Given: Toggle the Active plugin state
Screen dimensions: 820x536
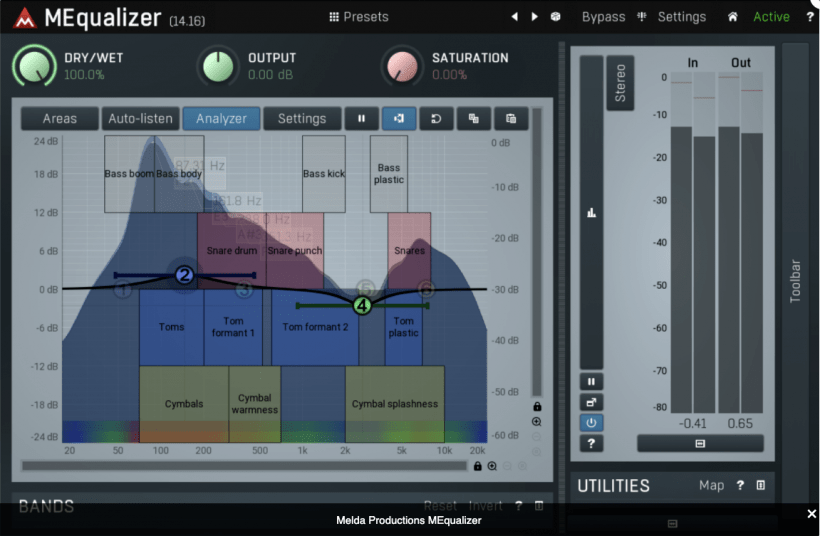Looking at the screenshot, I should (771, 17).
